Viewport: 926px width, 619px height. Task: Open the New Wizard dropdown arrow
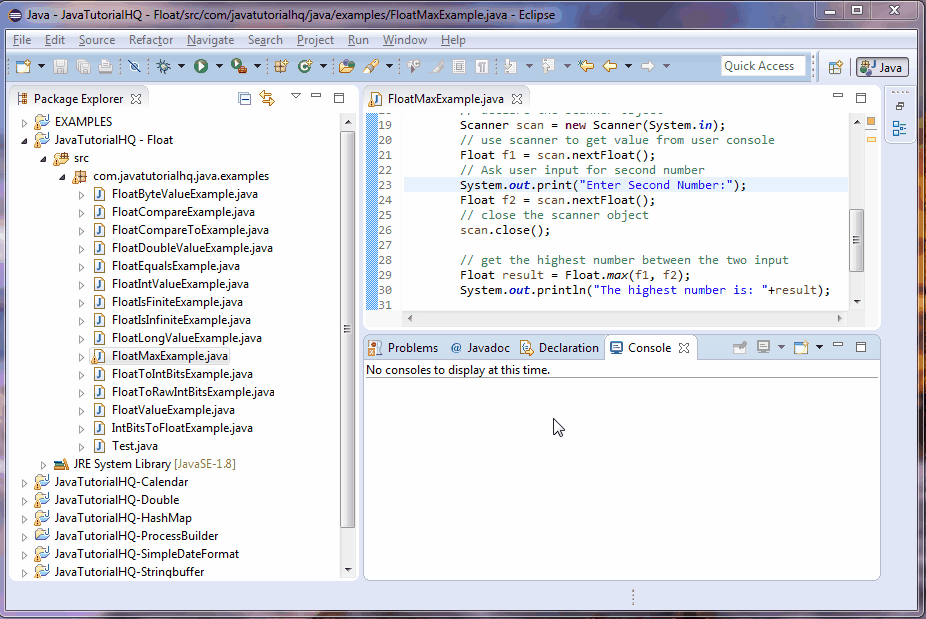[x=40, y=64]
